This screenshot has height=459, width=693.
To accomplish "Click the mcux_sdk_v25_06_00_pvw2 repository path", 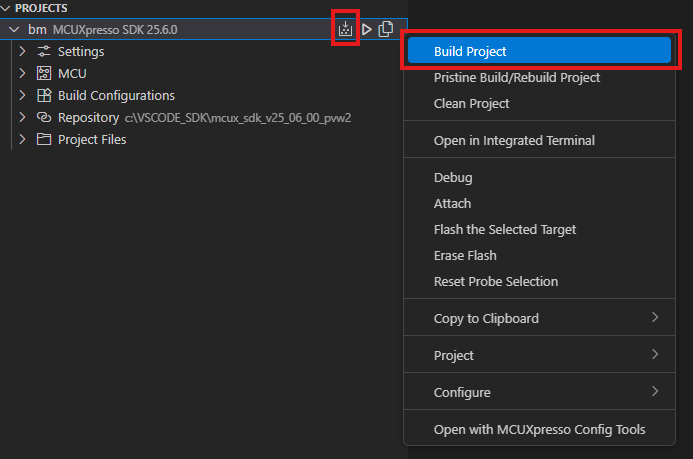I will click(238, 118).
